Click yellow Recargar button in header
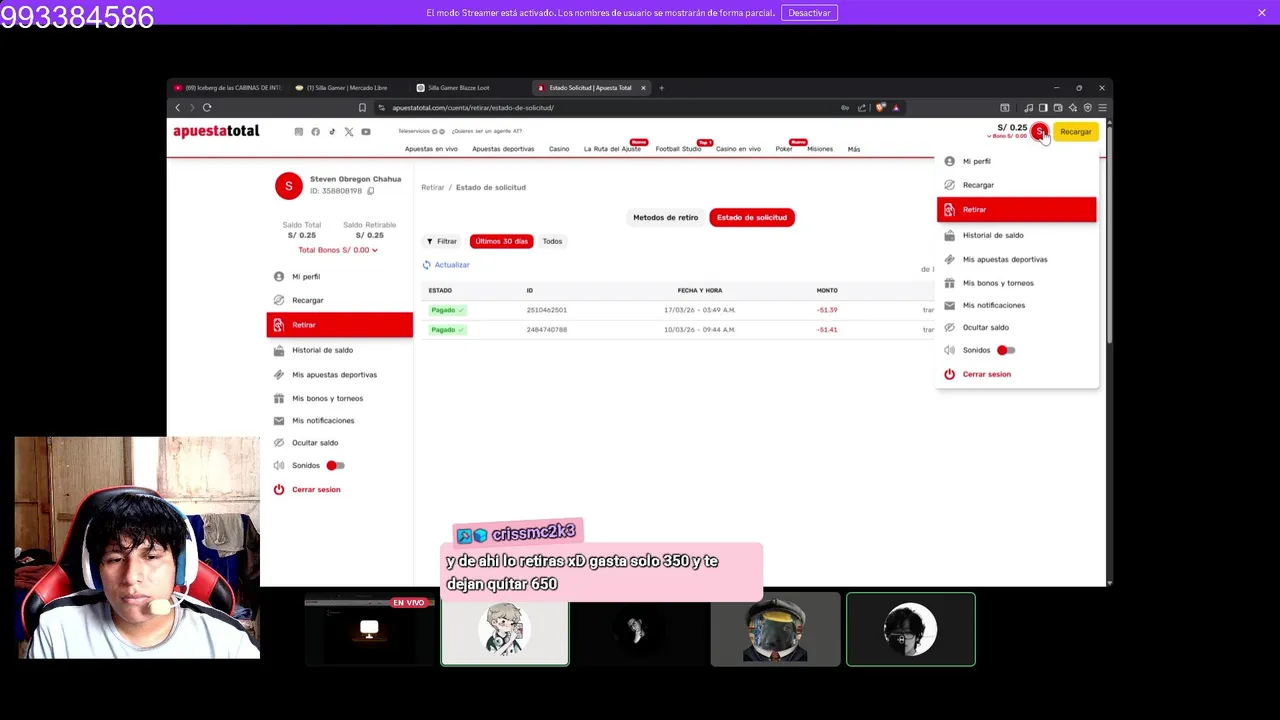This screenshot has height=720, width=1280. (1076, 132)
